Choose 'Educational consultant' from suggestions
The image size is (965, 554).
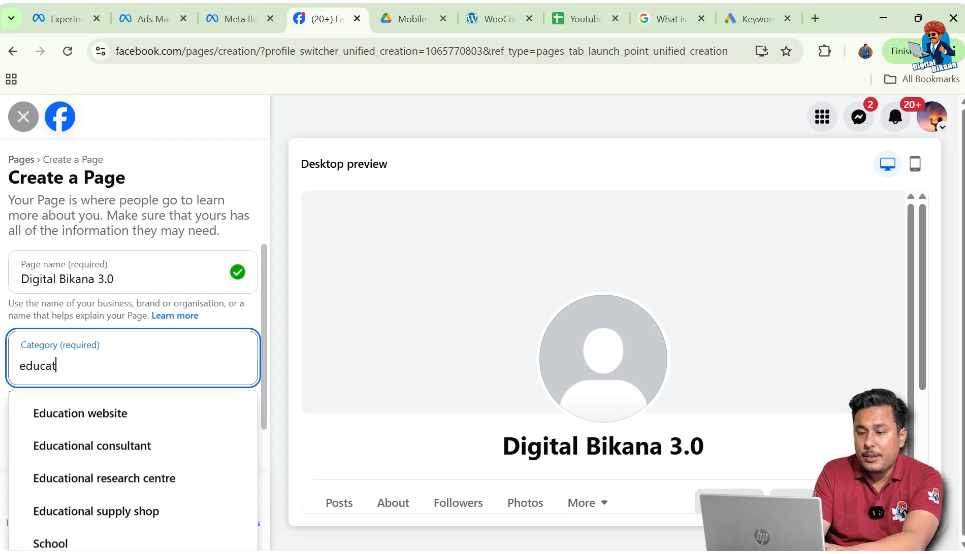(92, 446)
